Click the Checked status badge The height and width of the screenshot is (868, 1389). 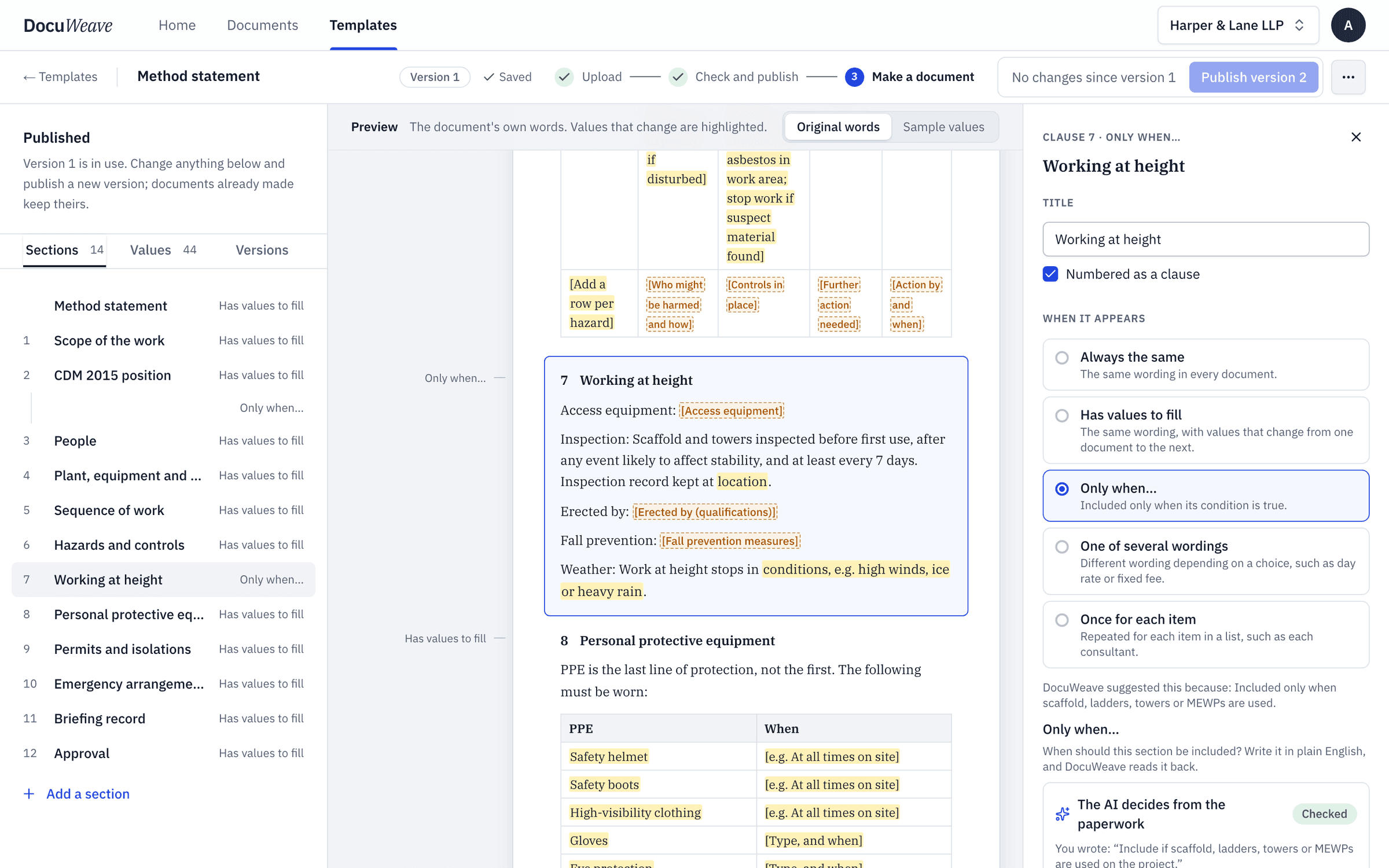tap(1324, 814)
